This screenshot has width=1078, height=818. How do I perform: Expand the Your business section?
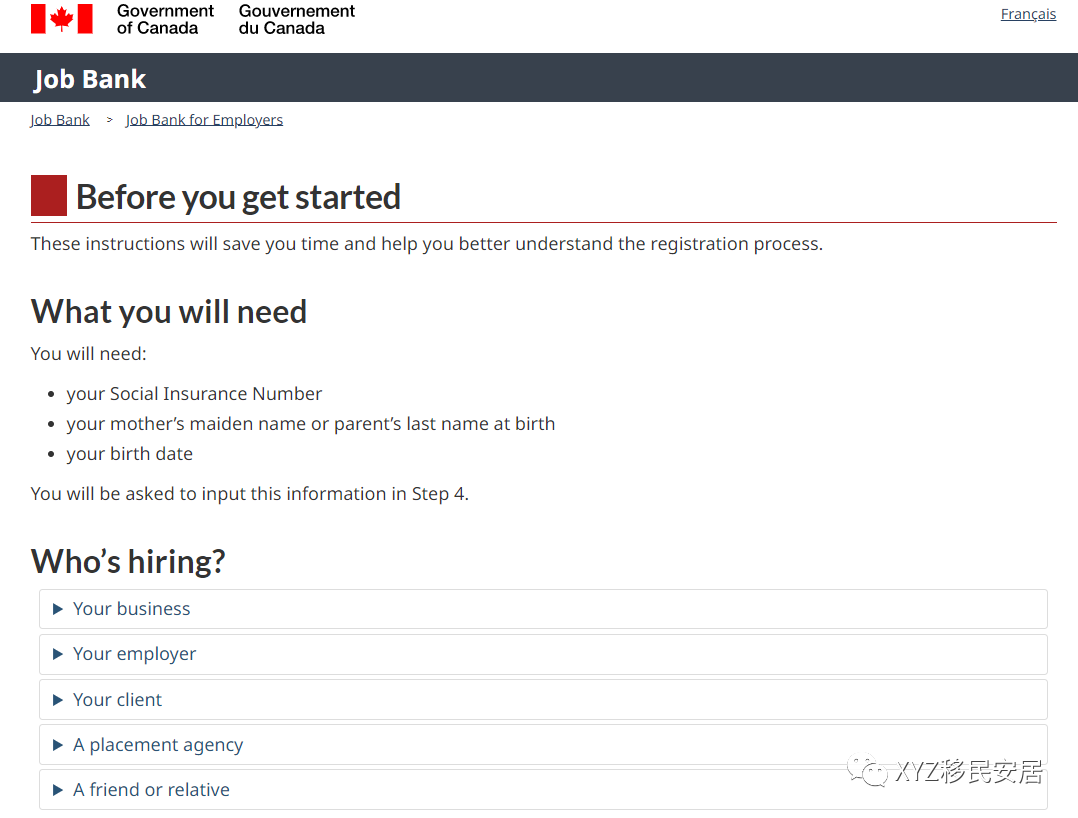[543, 609]
